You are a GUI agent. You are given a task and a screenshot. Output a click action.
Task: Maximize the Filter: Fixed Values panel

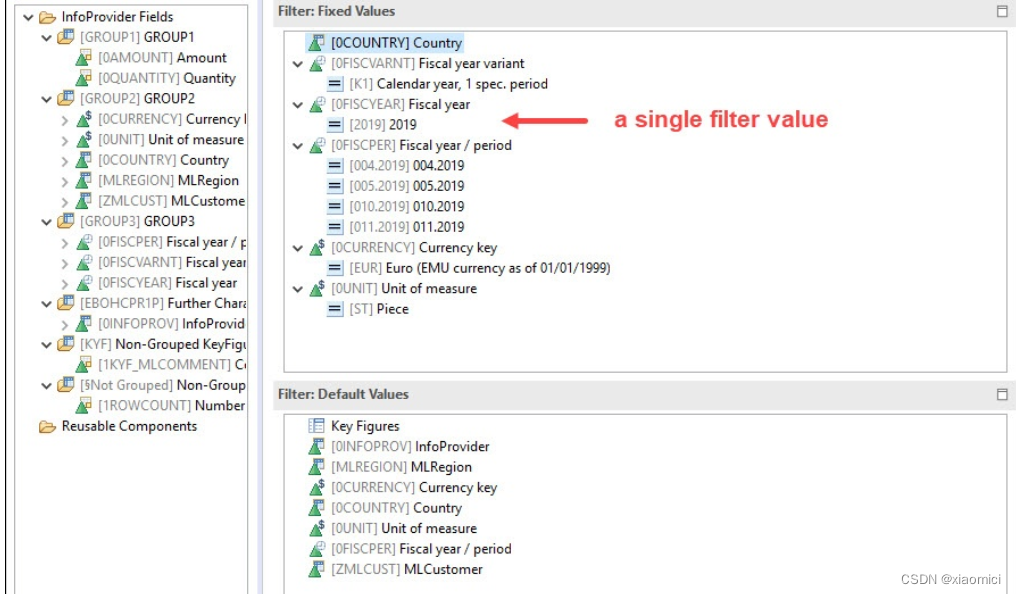point(1002,10)
